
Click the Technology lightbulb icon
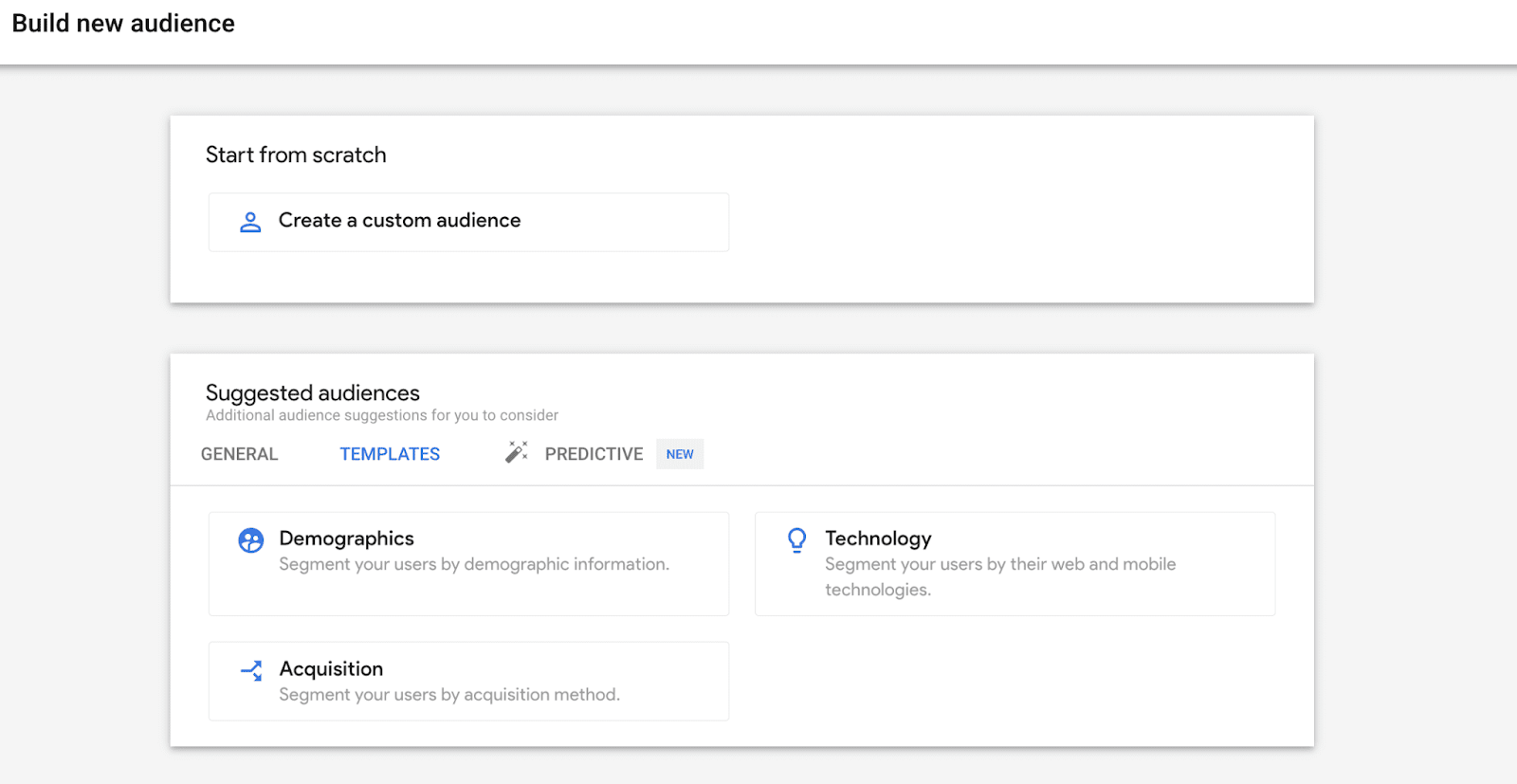click(797, 539)
